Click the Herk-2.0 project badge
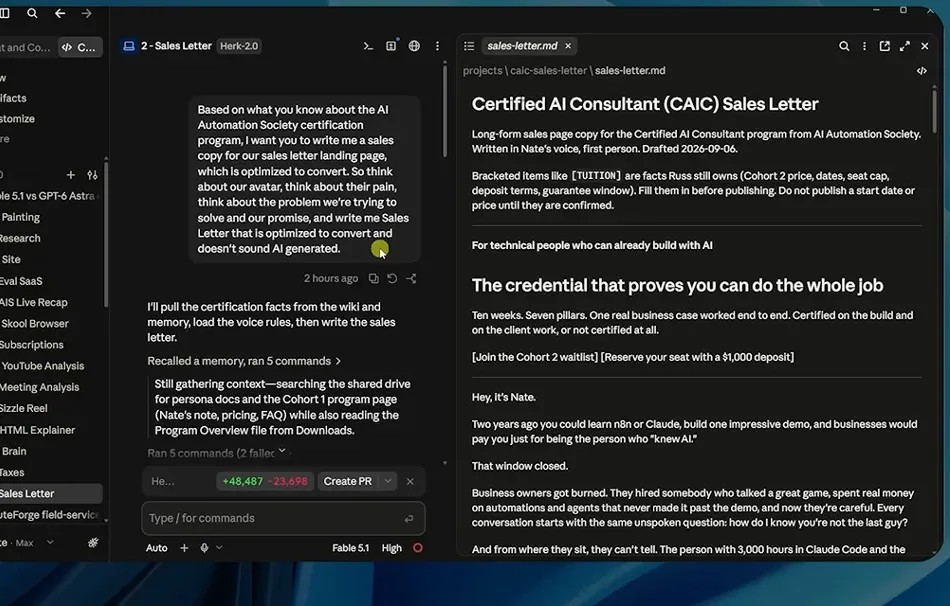Viewport: 950px width, 606px height. pos(239,46)
